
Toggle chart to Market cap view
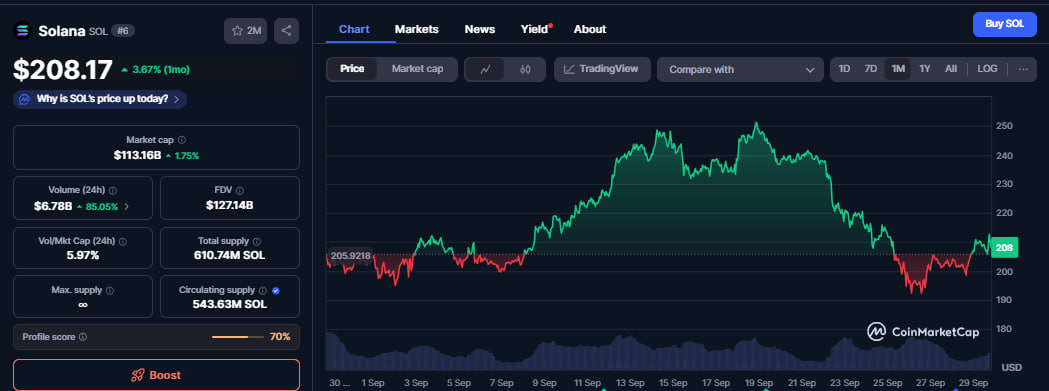tap(417, 69)
